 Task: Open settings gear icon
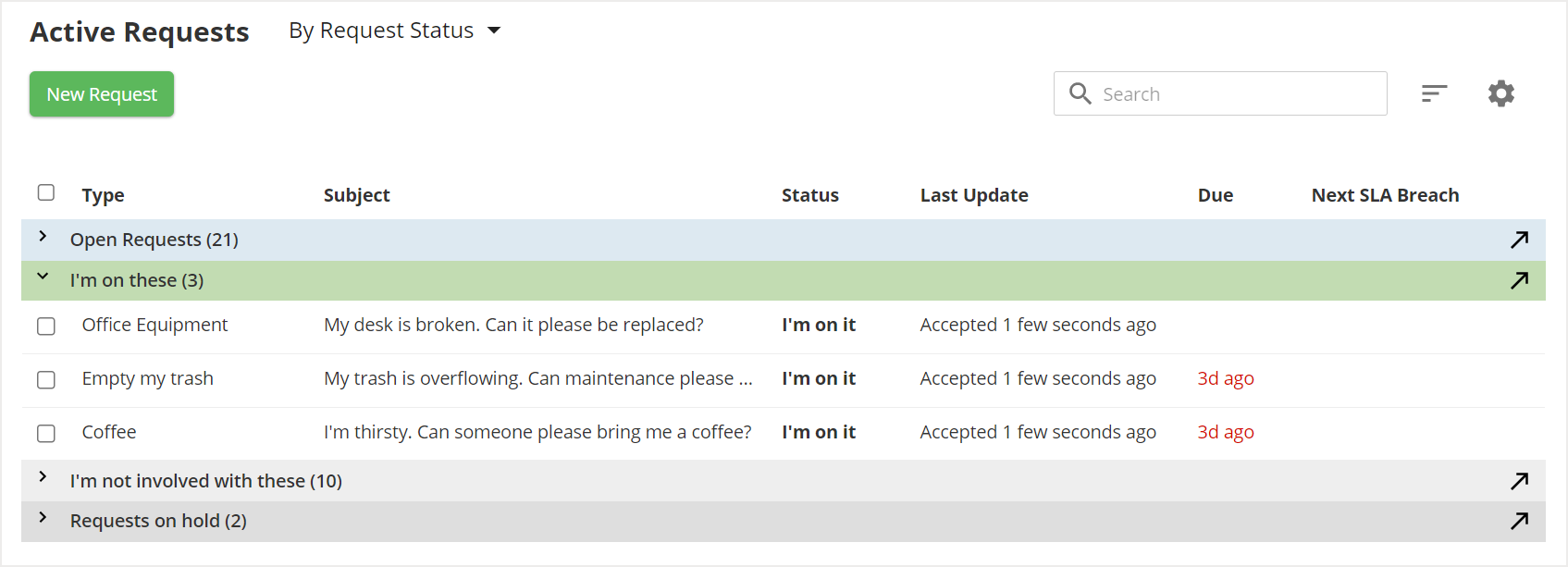(x=1500, y=93)
